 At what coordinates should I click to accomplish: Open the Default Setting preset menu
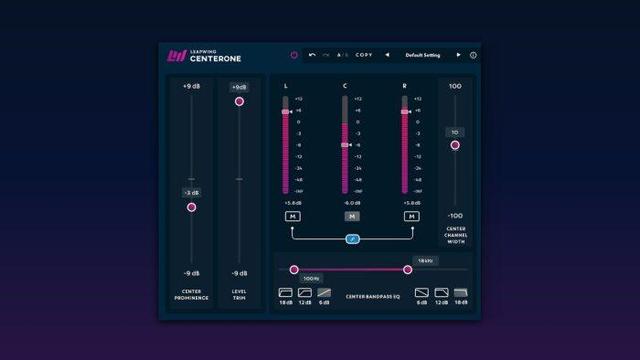point(422,55)
